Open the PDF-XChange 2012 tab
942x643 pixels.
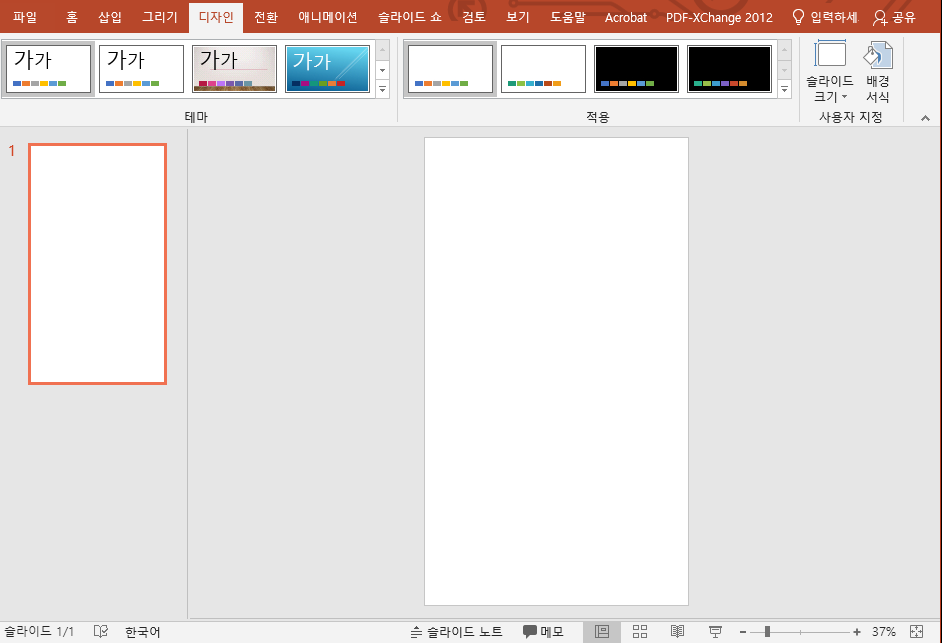point(719,17)
